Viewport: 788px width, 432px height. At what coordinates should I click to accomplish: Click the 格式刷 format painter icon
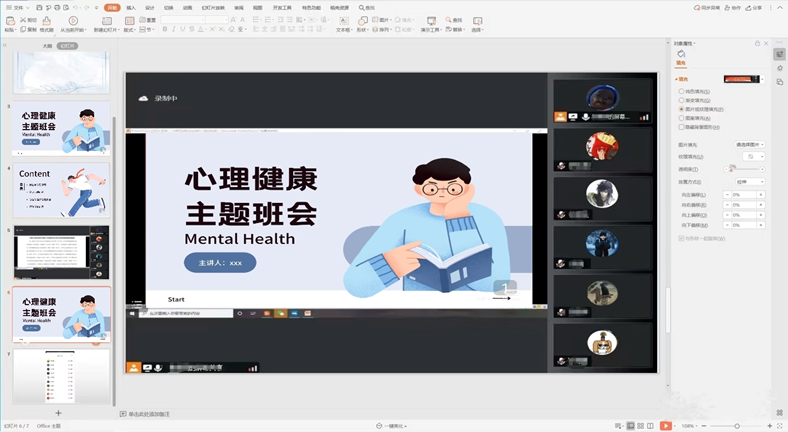click(47, 21)
